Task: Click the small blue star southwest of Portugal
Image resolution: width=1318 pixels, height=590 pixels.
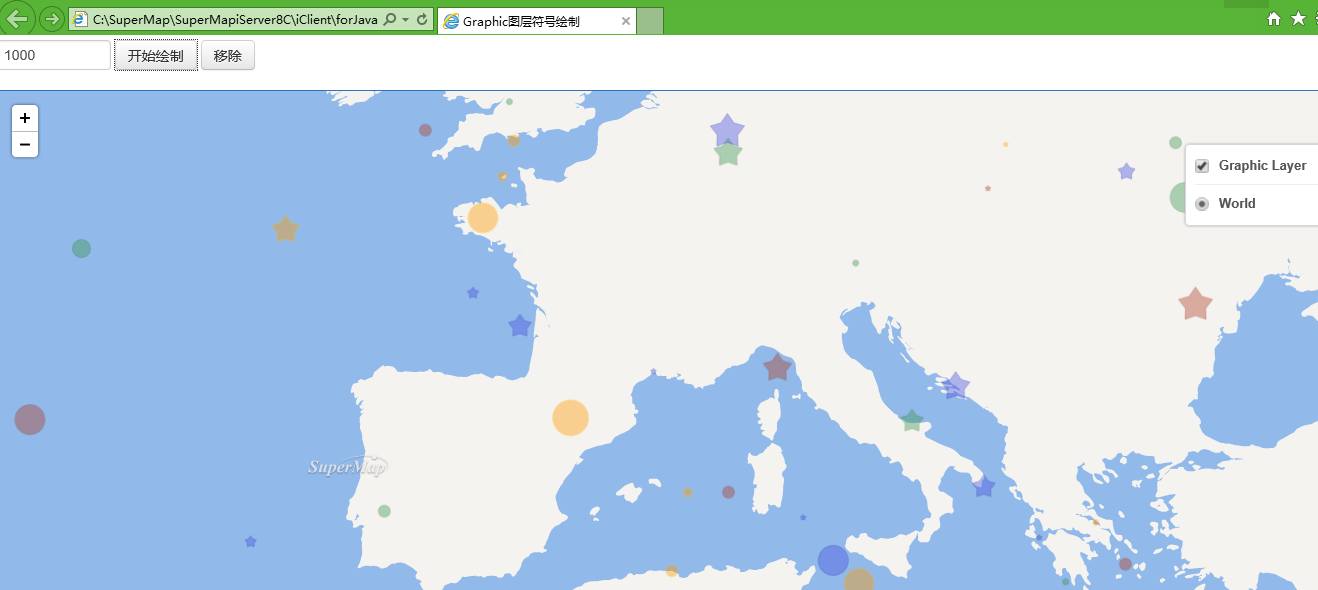Action: pyautogui.click(x=251, y=542)
